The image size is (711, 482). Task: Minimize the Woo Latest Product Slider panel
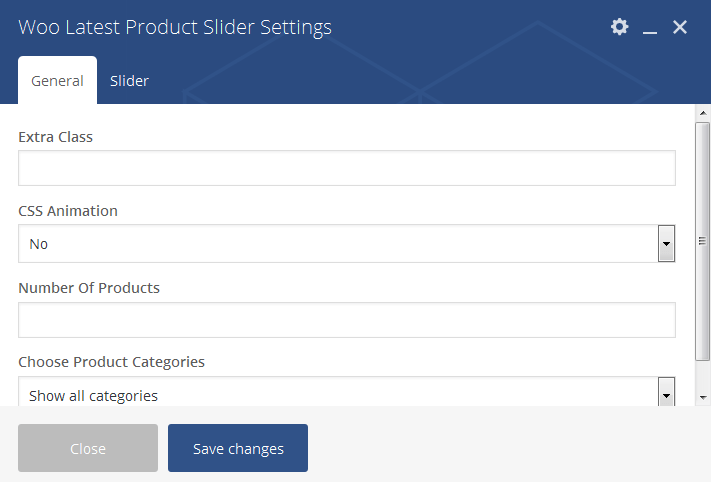[650, 28]
